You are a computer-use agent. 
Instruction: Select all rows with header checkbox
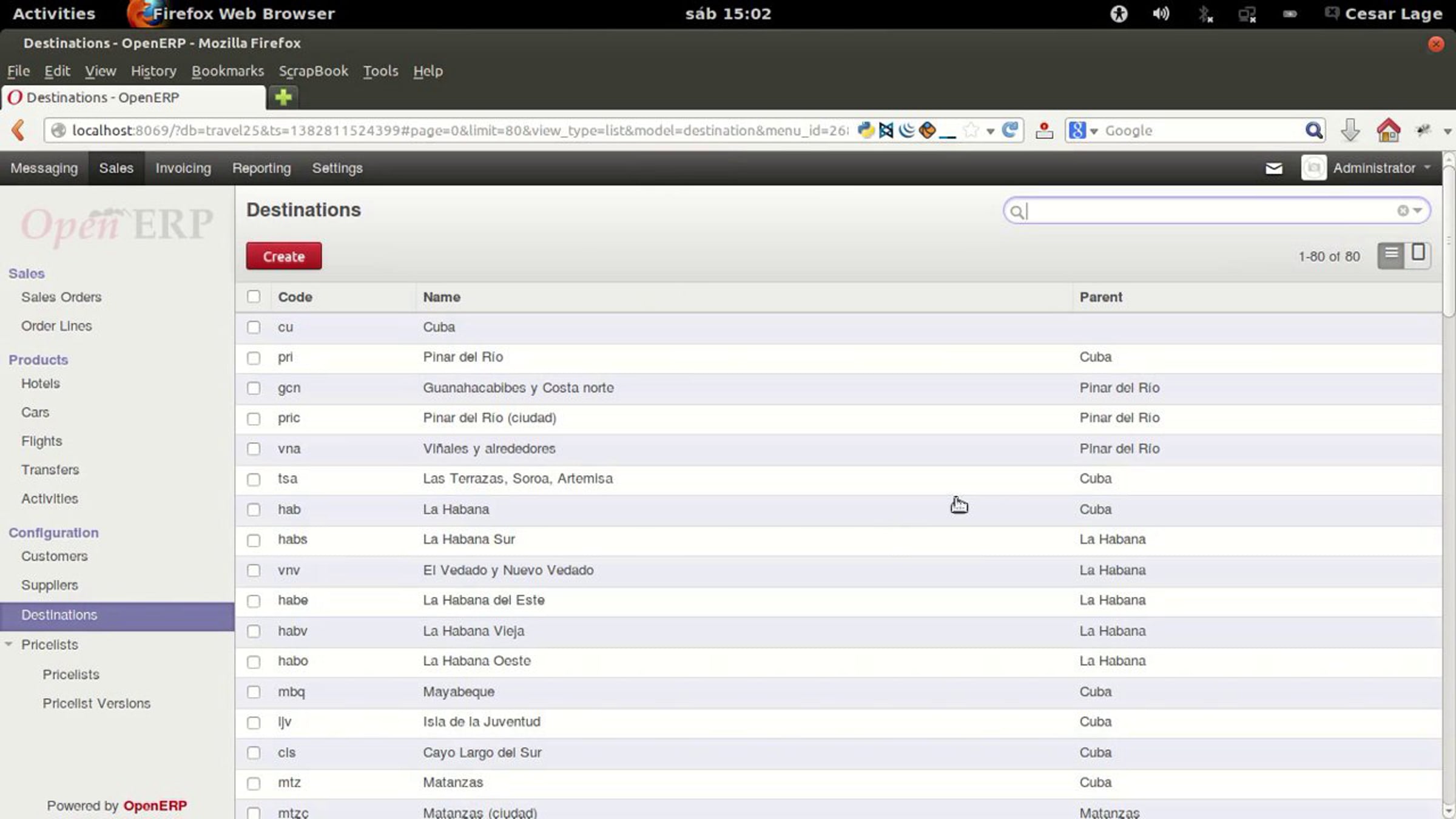pyautogui.click(x=254, y=297)
